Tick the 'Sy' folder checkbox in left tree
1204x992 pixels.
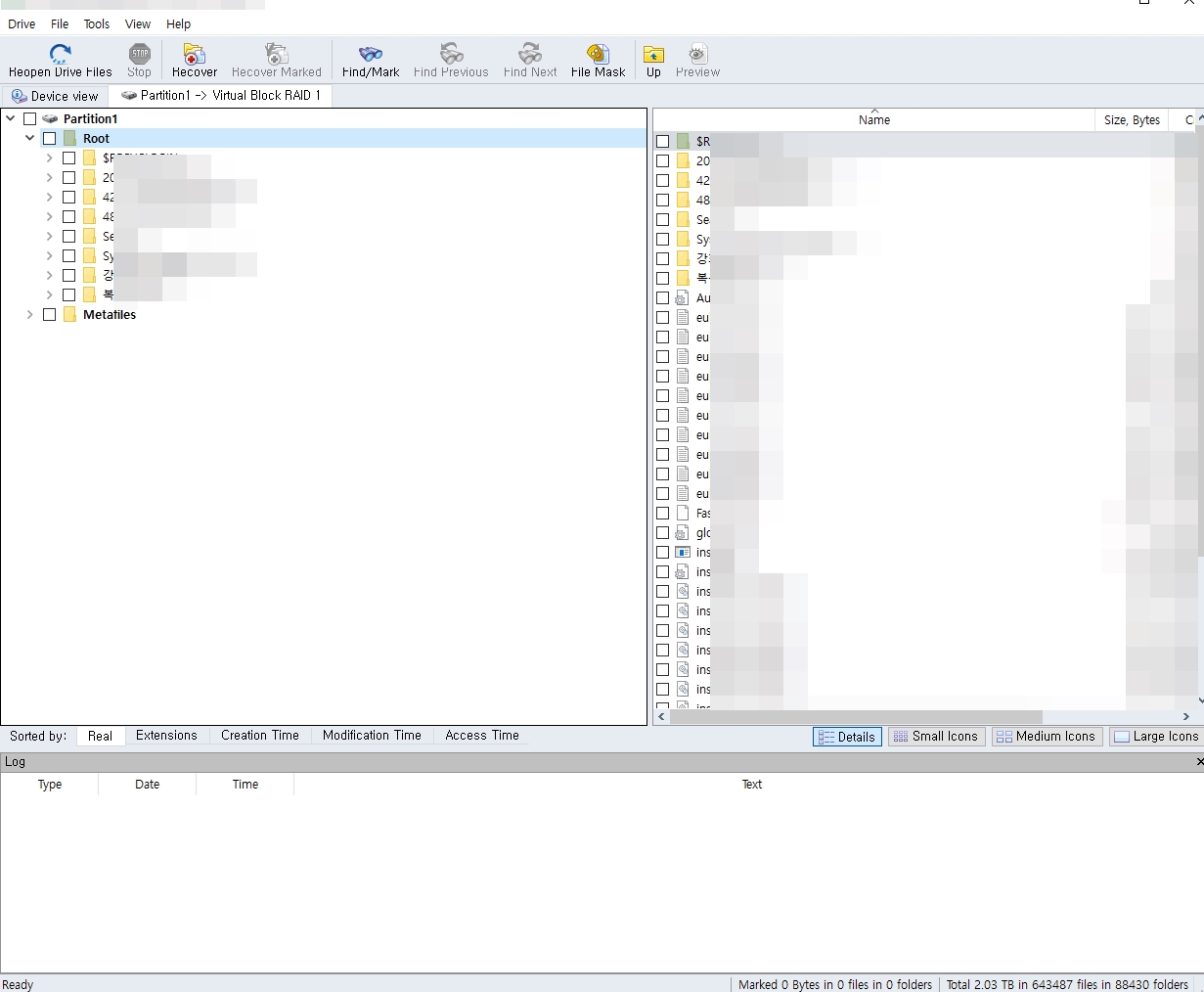(68, 255)
